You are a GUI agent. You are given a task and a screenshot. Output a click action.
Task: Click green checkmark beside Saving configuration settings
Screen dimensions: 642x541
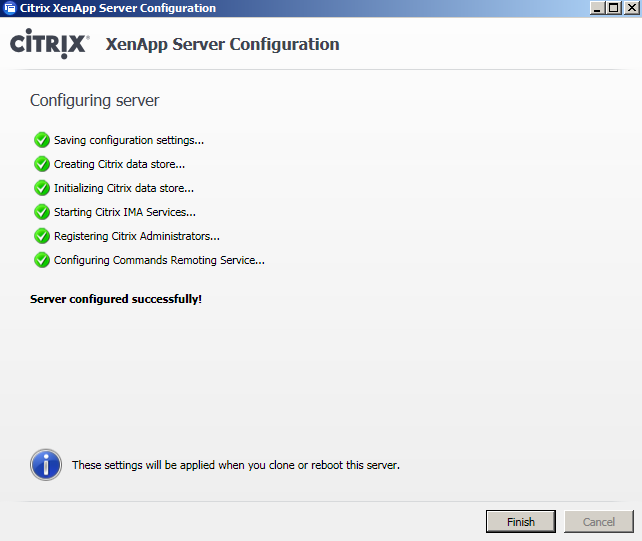tap(42, 140)
